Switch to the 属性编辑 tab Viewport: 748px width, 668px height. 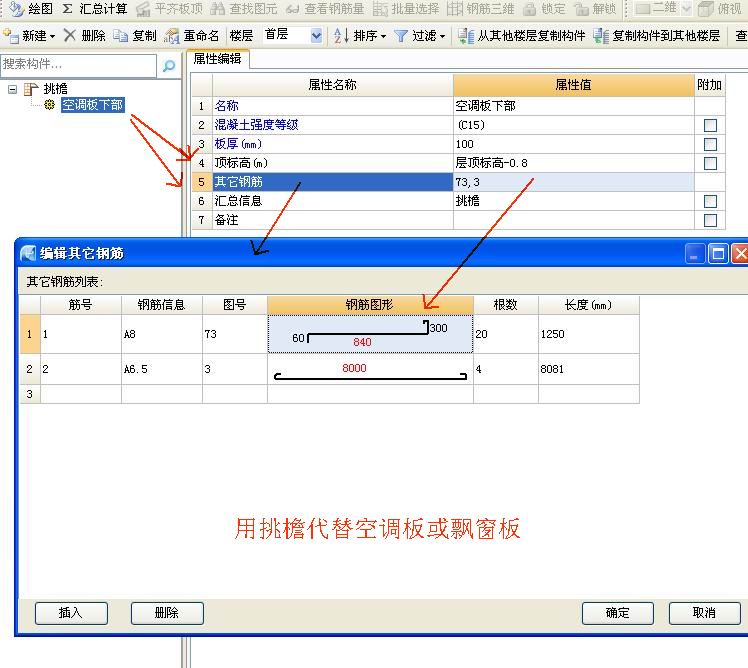click(x=218, y=59)
